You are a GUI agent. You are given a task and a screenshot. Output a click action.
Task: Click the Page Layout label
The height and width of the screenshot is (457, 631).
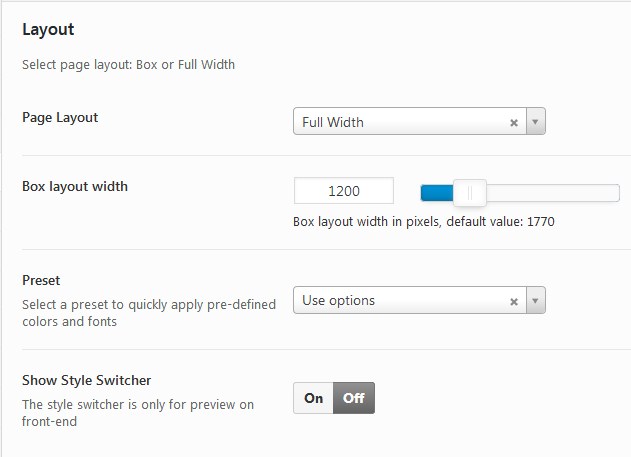(x=60, y=118)
